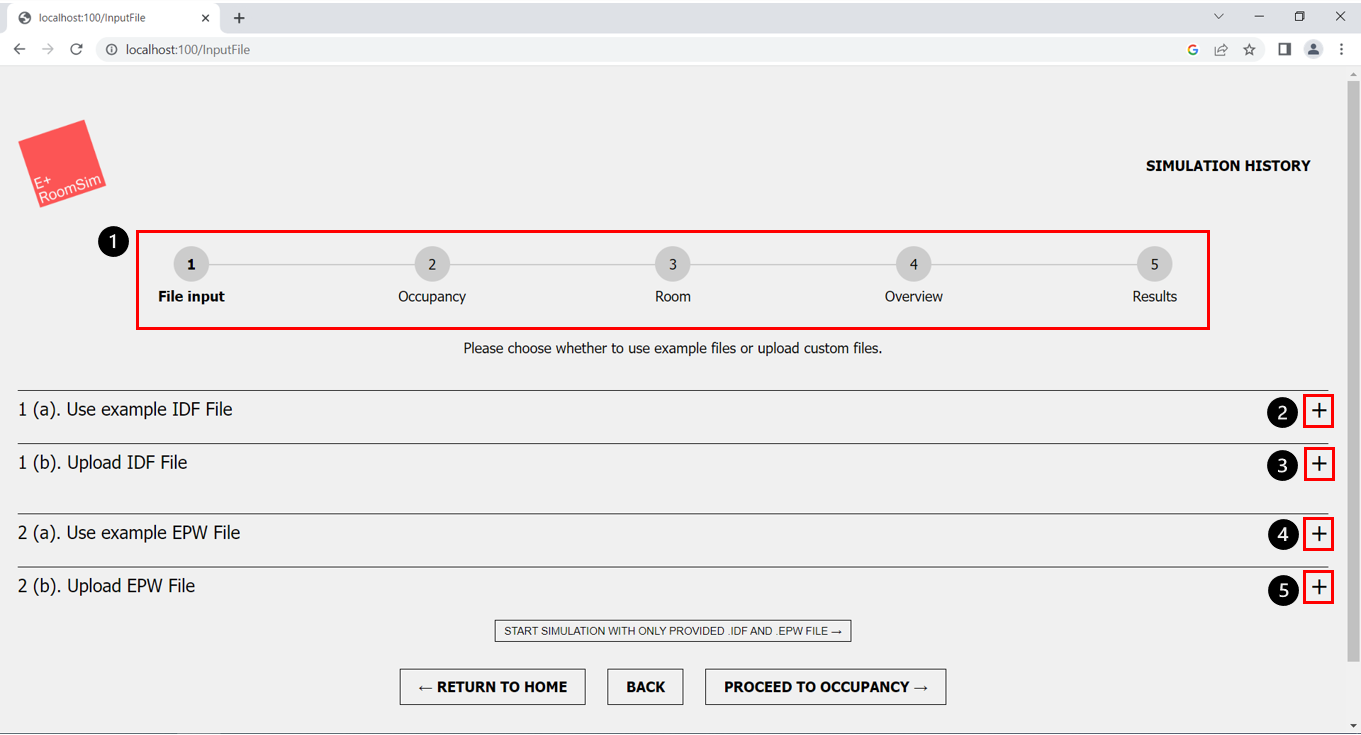
Task: Bookmark this page with the star icon
Action: (x=1249, y=48)
